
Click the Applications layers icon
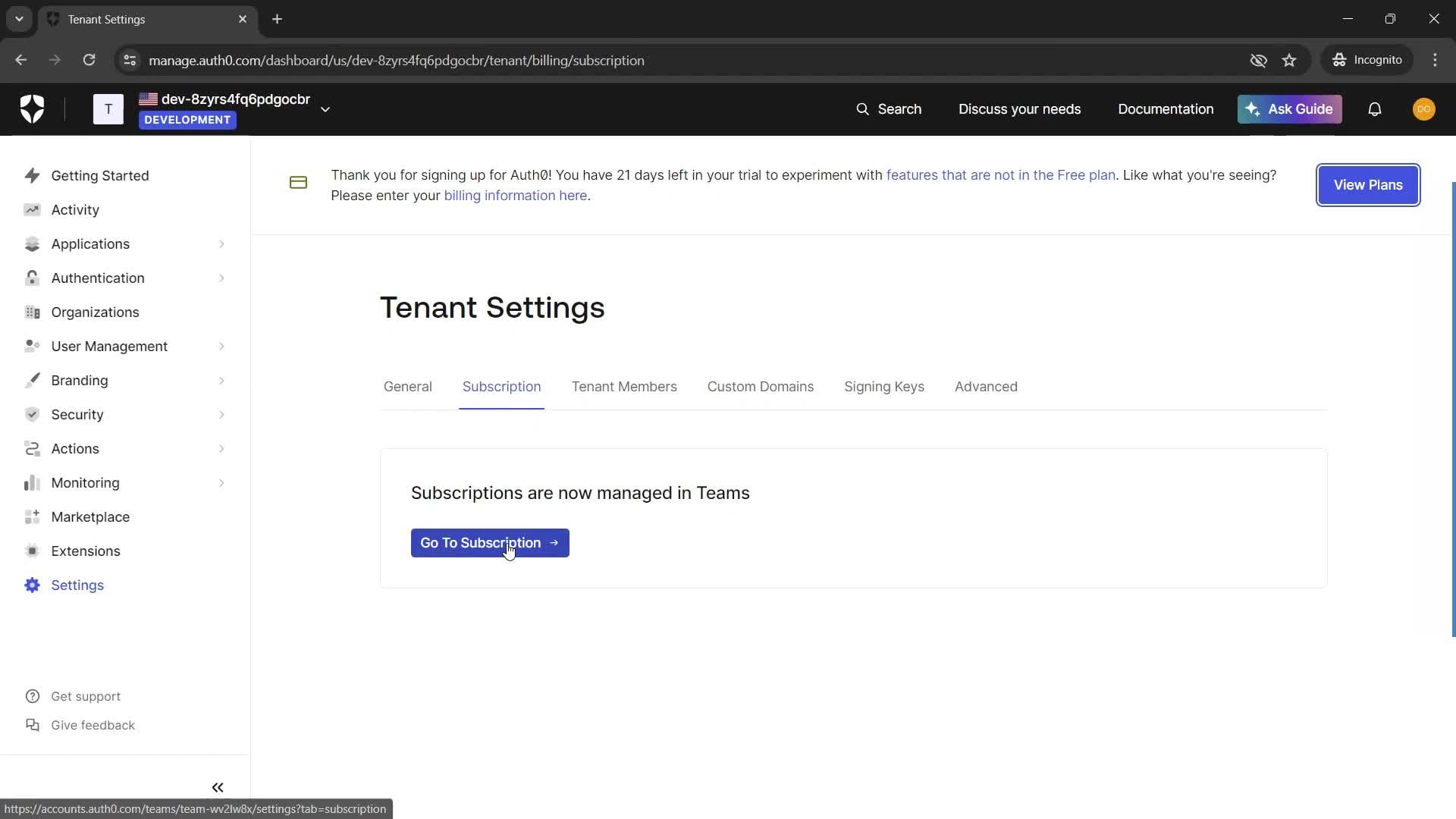(32, 243)
